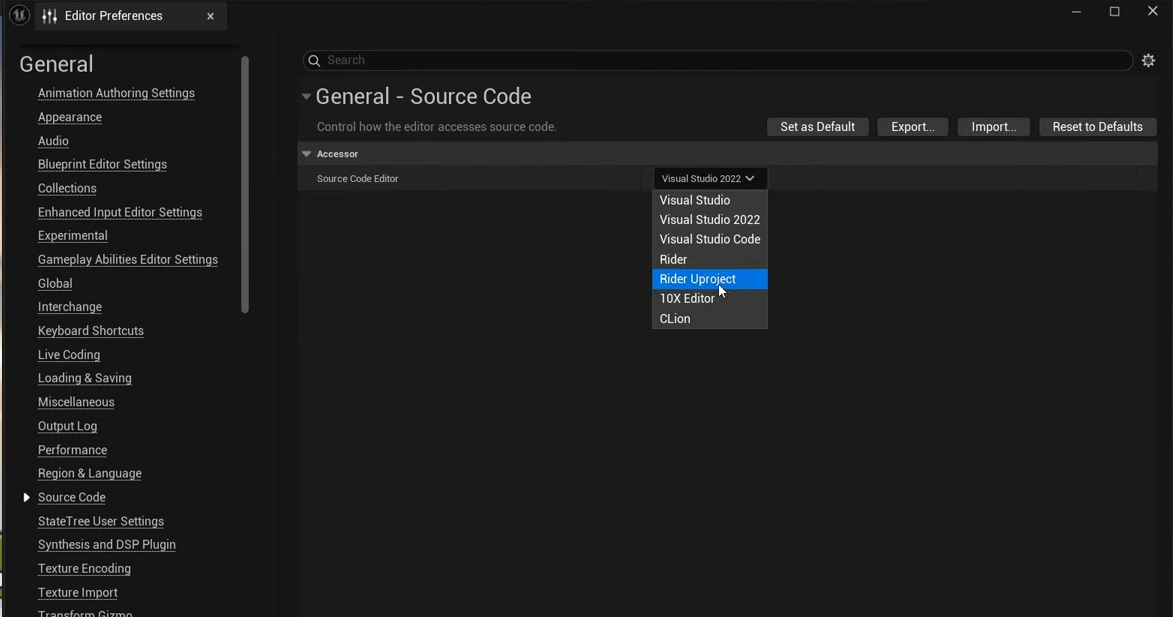Viewport: 1173px width, 617px height.
Task: Select CLion as source code editor
Action: [709, 319]
